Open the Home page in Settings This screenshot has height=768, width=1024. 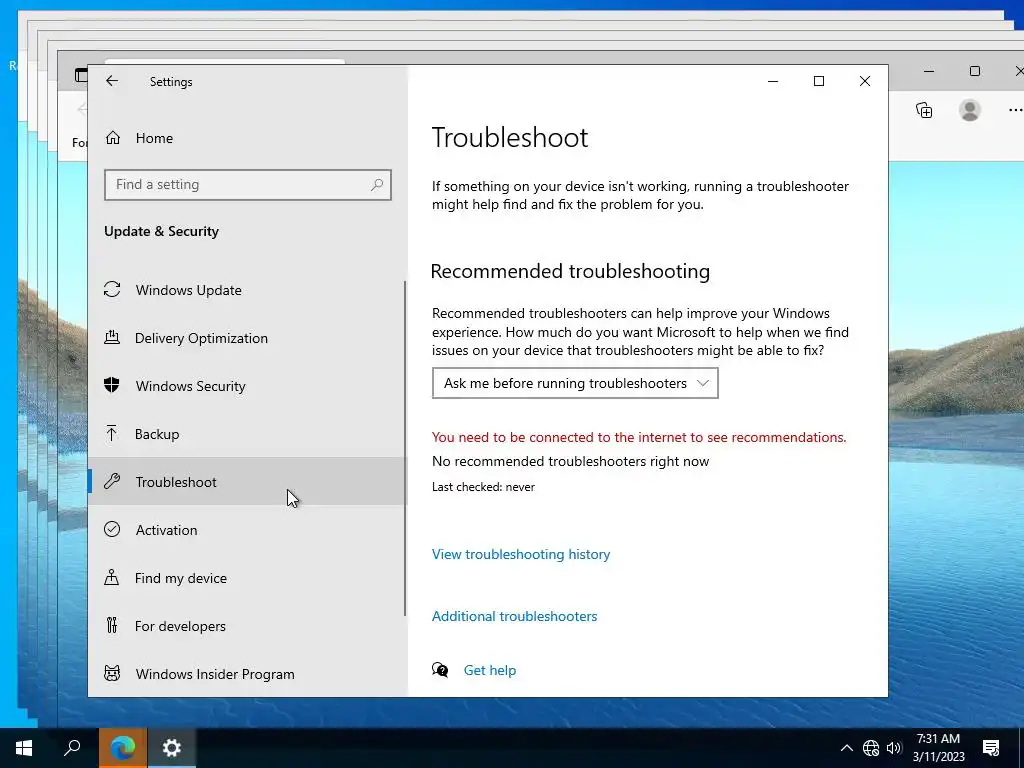pos(247,138)
